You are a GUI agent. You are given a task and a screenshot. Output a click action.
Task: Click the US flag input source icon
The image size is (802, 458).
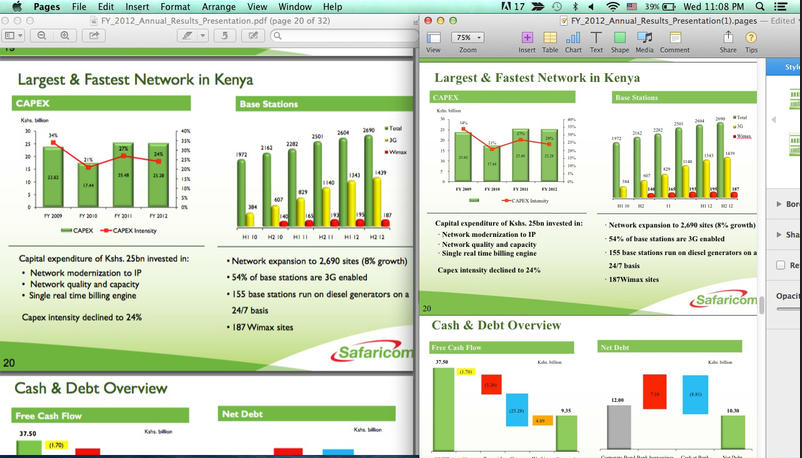[x=632, y=7]
